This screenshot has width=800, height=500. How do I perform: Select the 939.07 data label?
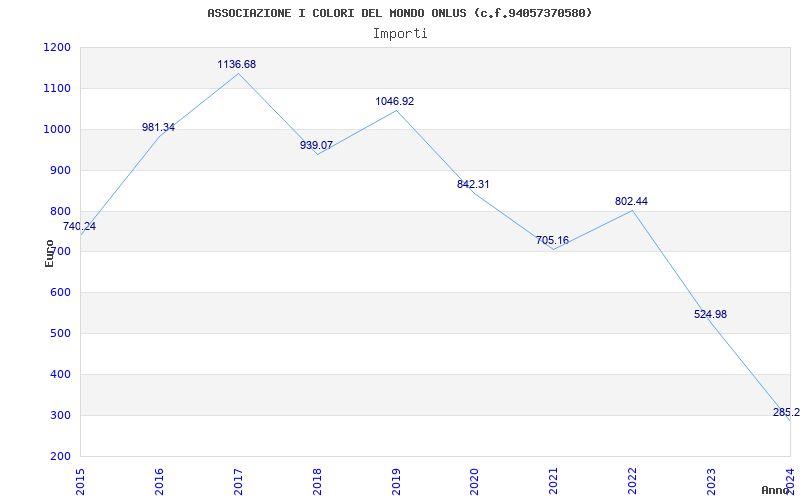(316, 145)
